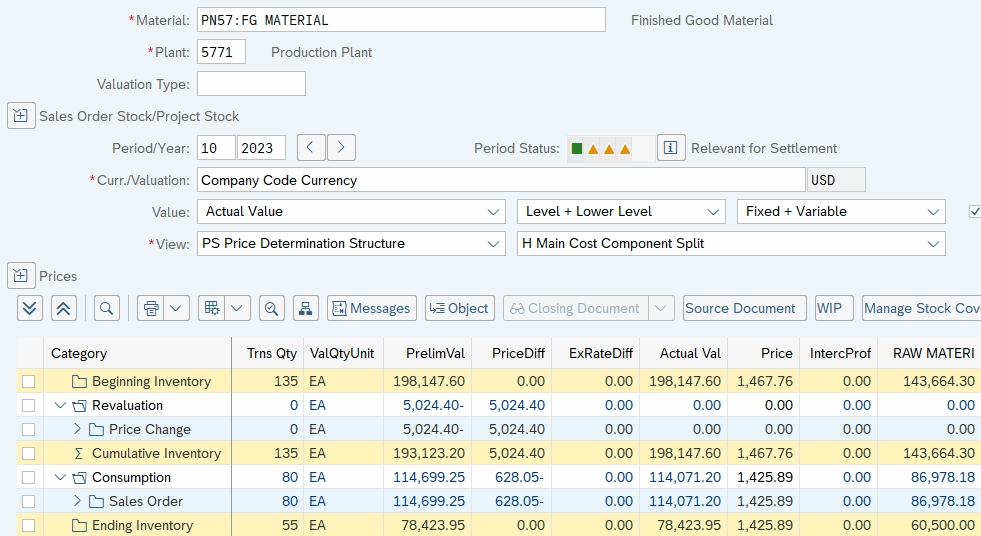Tick the checkbox for the Consumption row
The height and width of the screenshot is (536, 981).
(28, 477)
